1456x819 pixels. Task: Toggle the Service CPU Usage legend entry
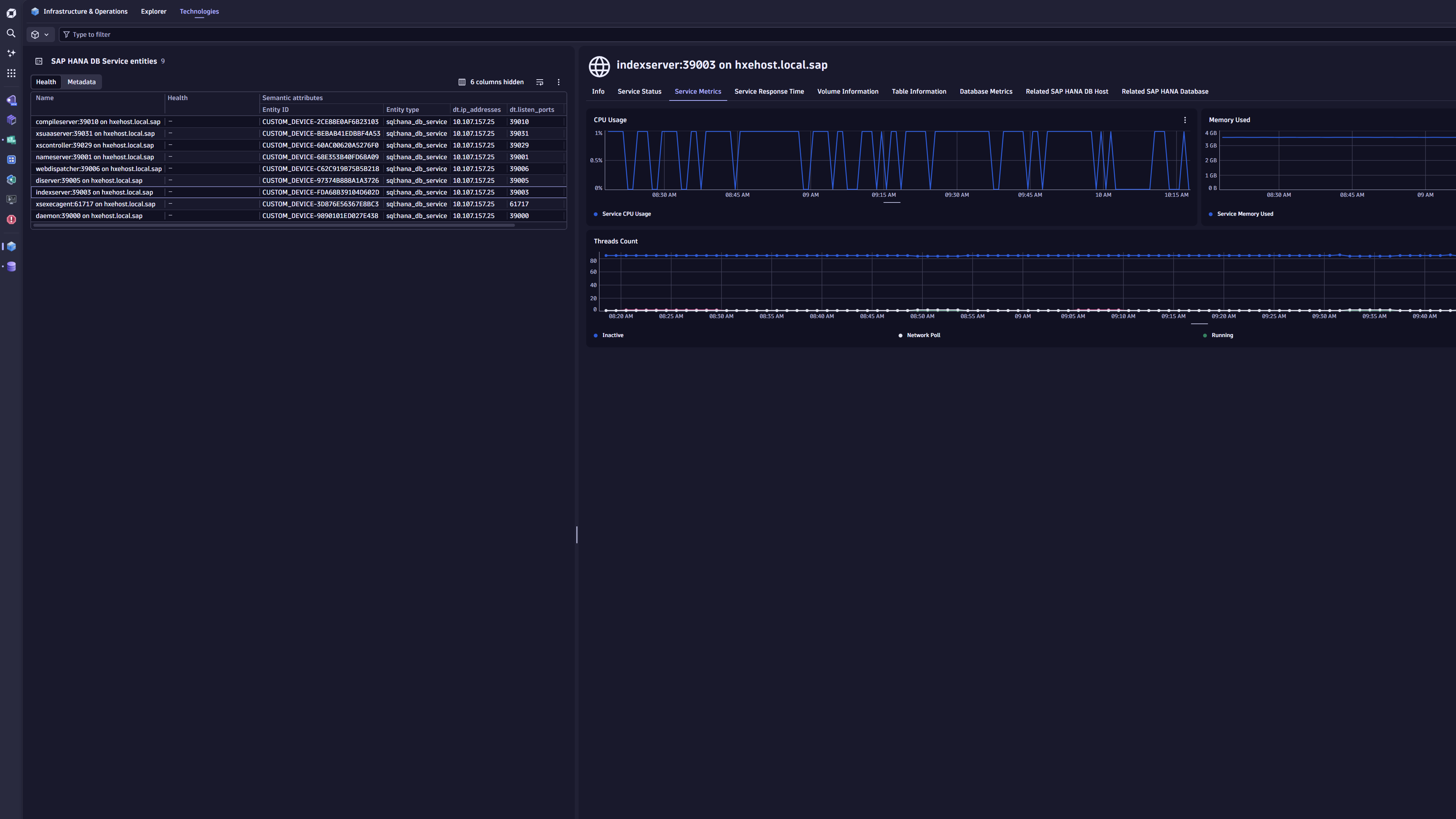pos(622,214)
